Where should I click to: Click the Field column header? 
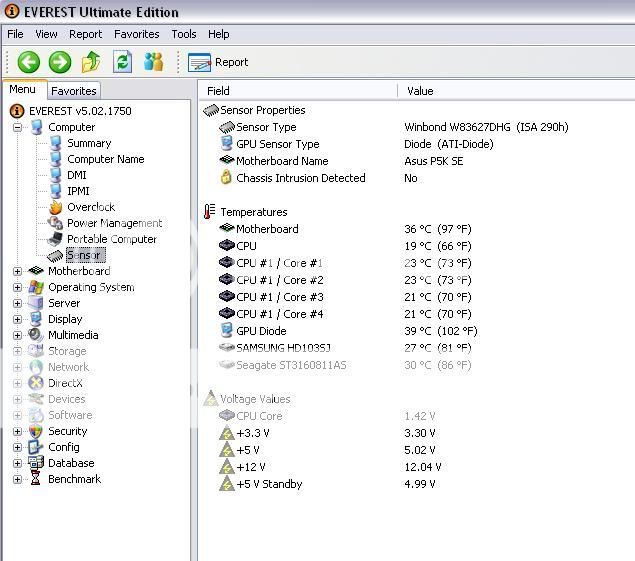tap(218, 91)
